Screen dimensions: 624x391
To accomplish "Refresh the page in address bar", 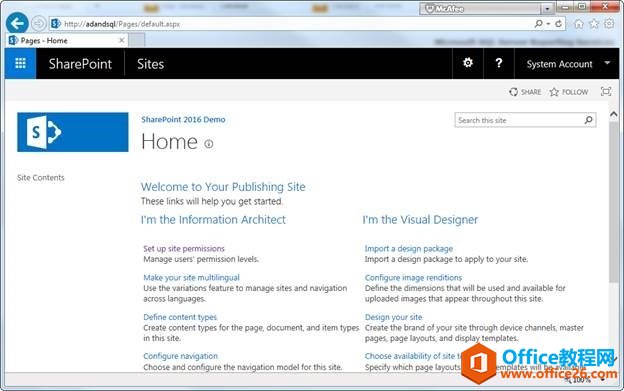I will click(x=558, y=24).
